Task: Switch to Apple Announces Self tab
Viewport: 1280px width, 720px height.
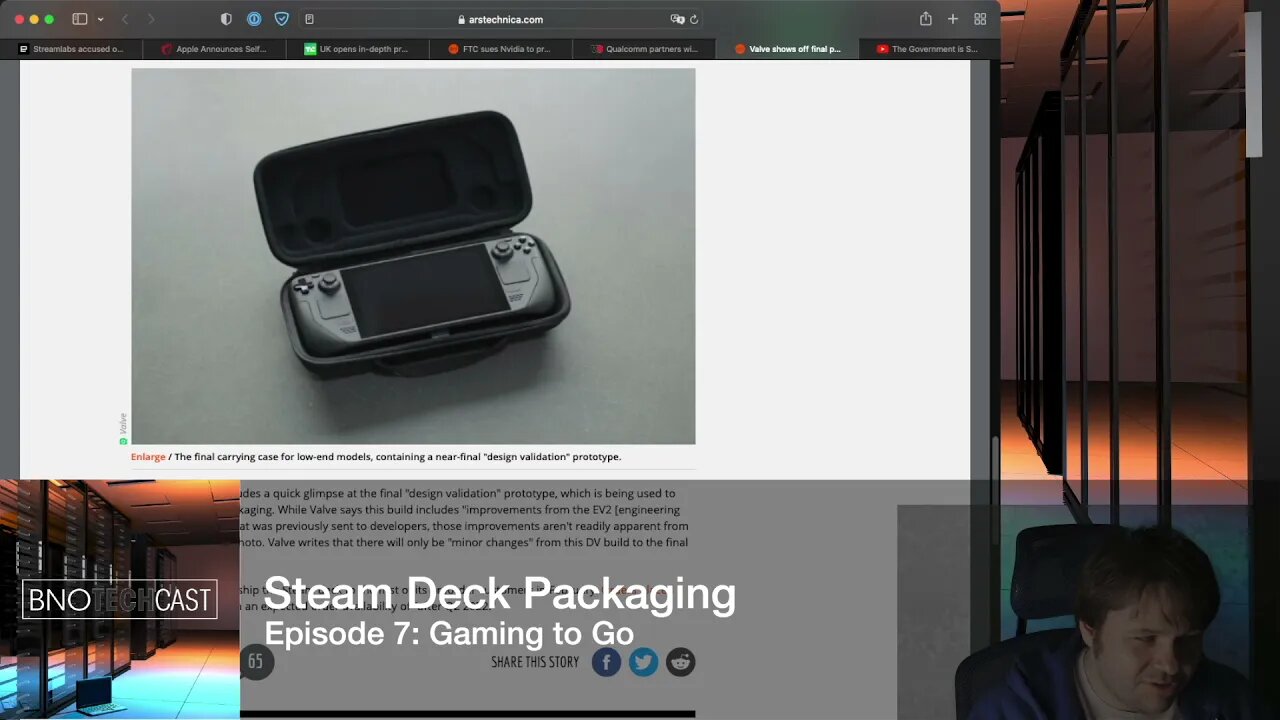Action: 215,48
